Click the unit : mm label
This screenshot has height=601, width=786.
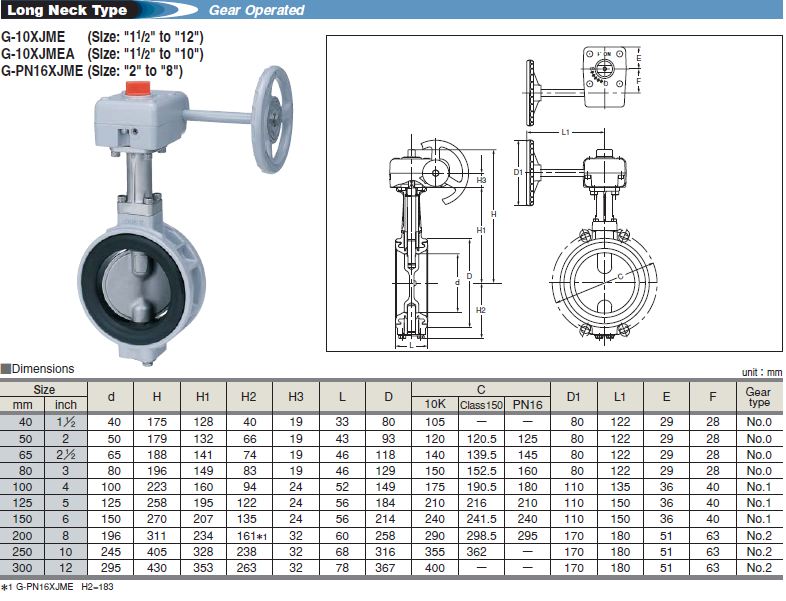[x=761, y=372]
